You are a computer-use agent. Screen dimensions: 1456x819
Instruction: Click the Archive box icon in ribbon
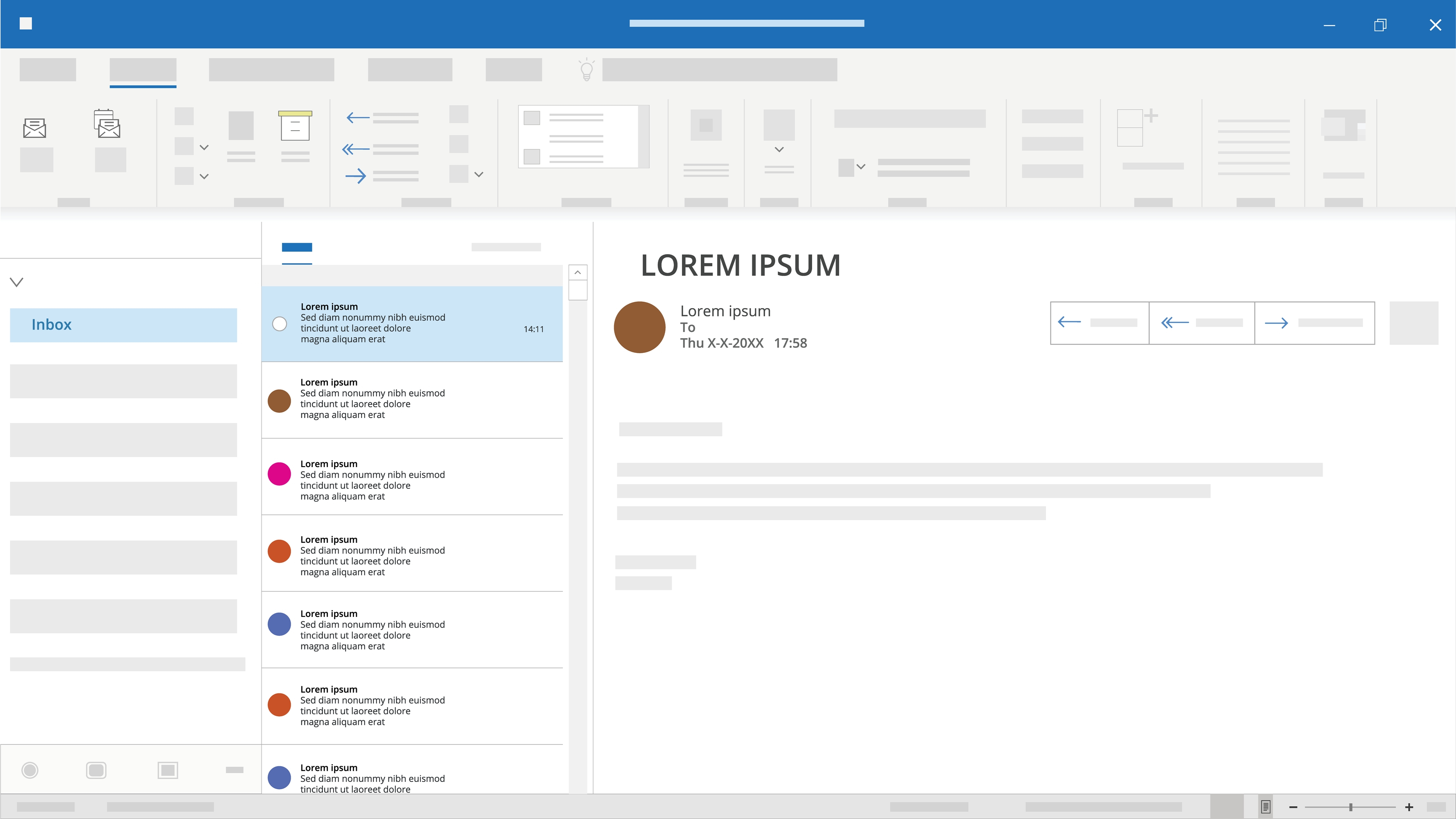(294, 126)
